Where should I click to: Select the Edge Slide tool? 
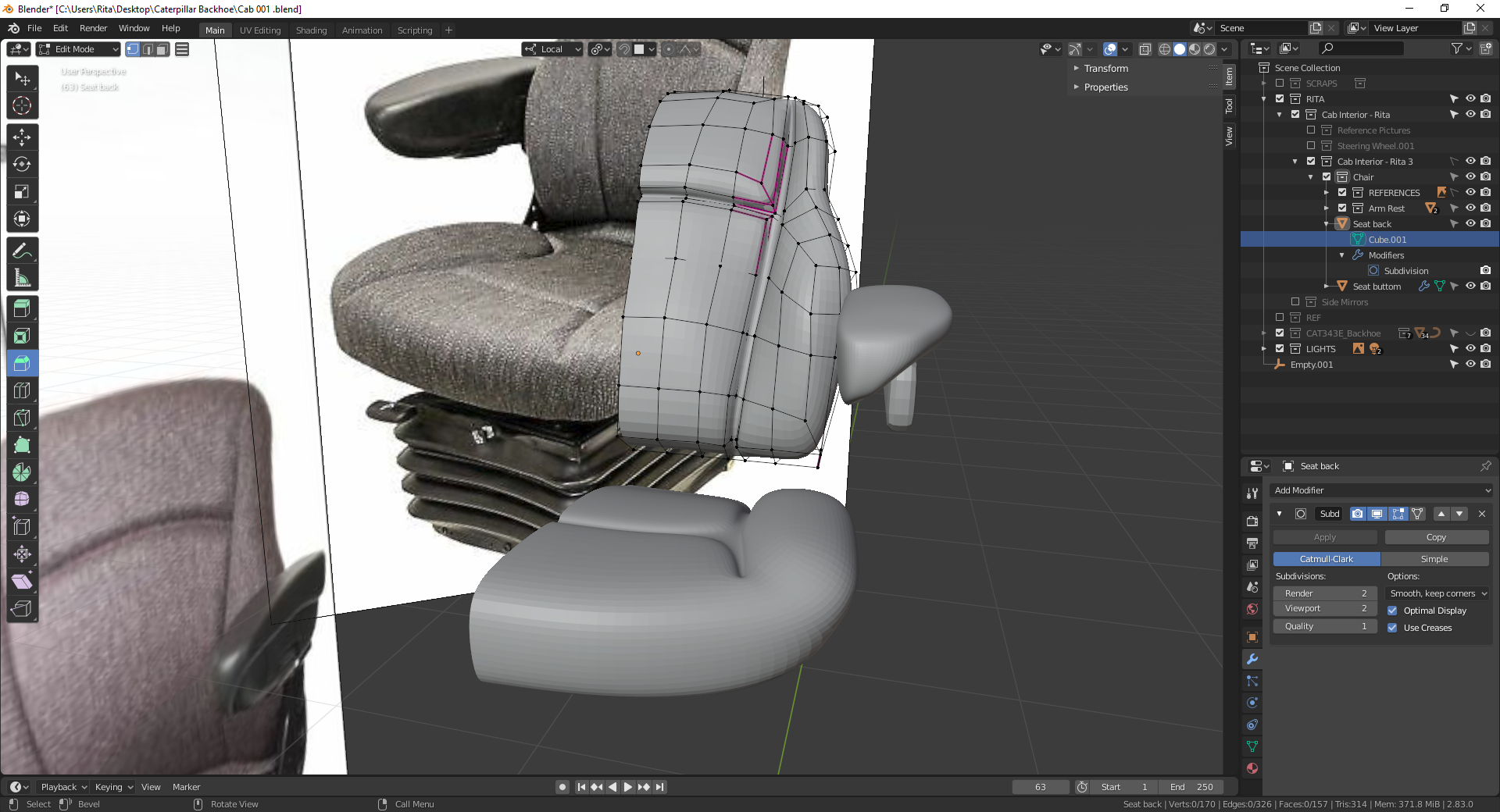22,527
